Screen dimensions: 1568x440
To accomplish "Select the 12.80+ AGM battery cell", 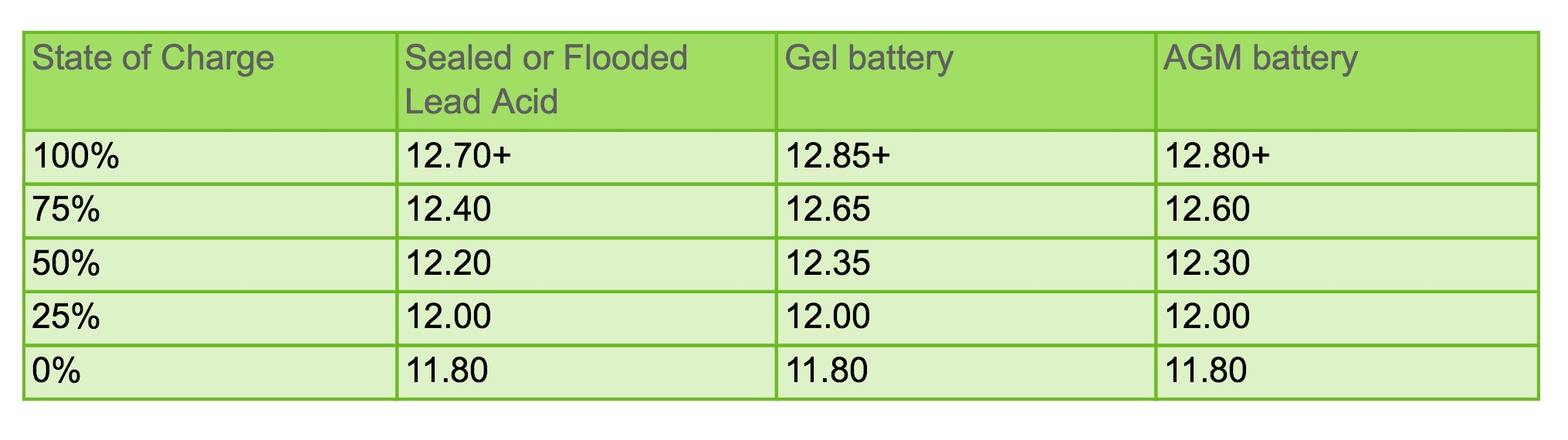I will click(1347, 157).
